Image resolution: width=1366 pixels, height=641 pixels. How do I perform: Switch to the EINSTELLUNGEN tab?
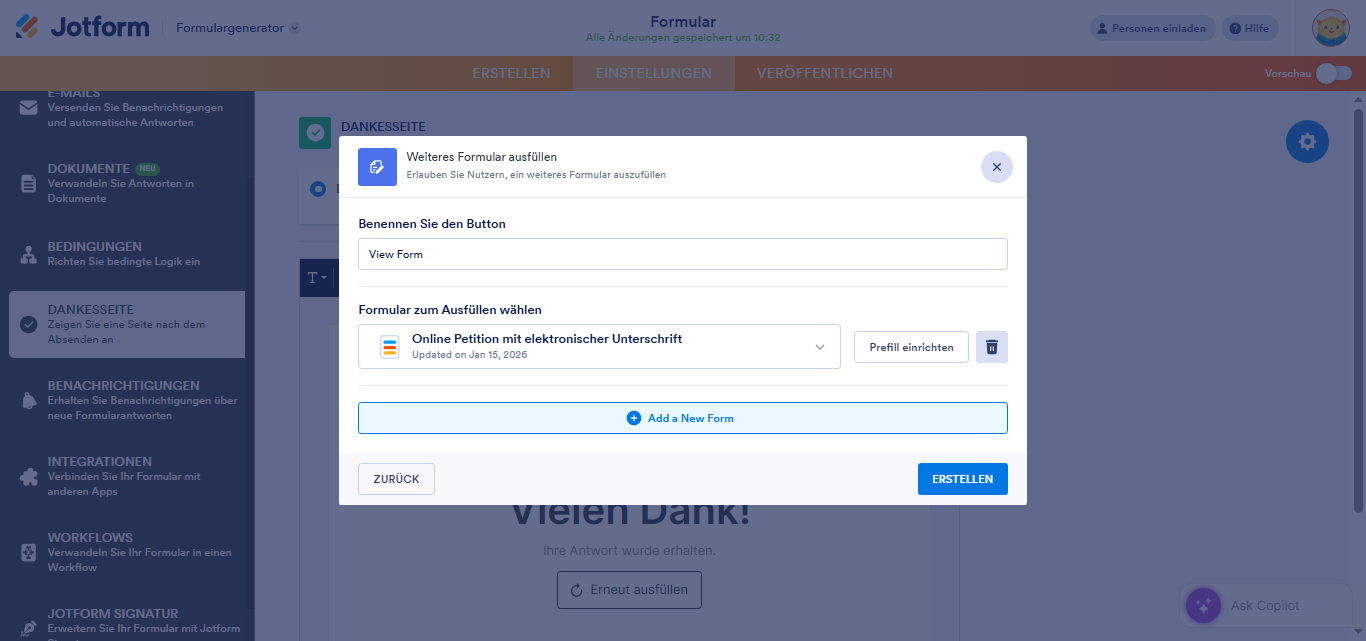pyautogui.click(x=654, y=73)
